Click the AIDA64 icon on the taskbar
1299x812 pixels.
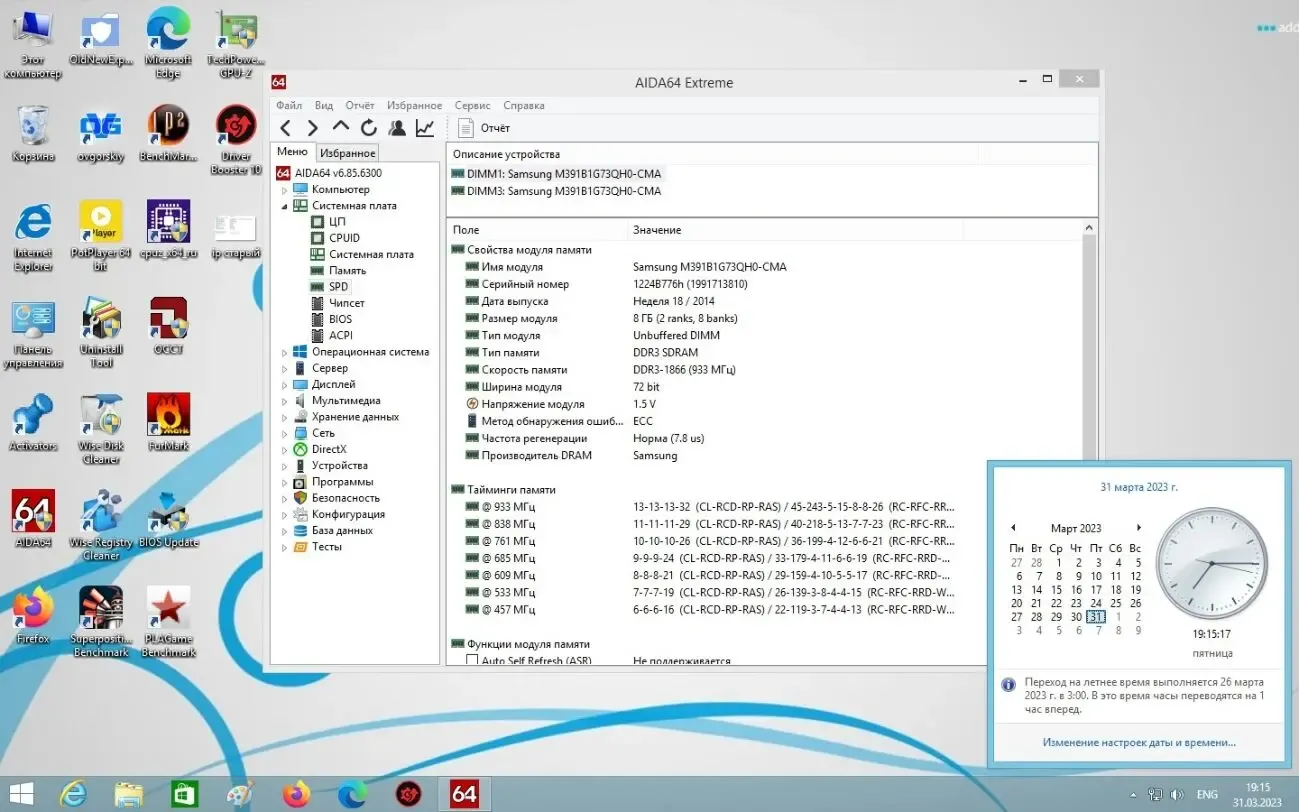tap(463, 793)
